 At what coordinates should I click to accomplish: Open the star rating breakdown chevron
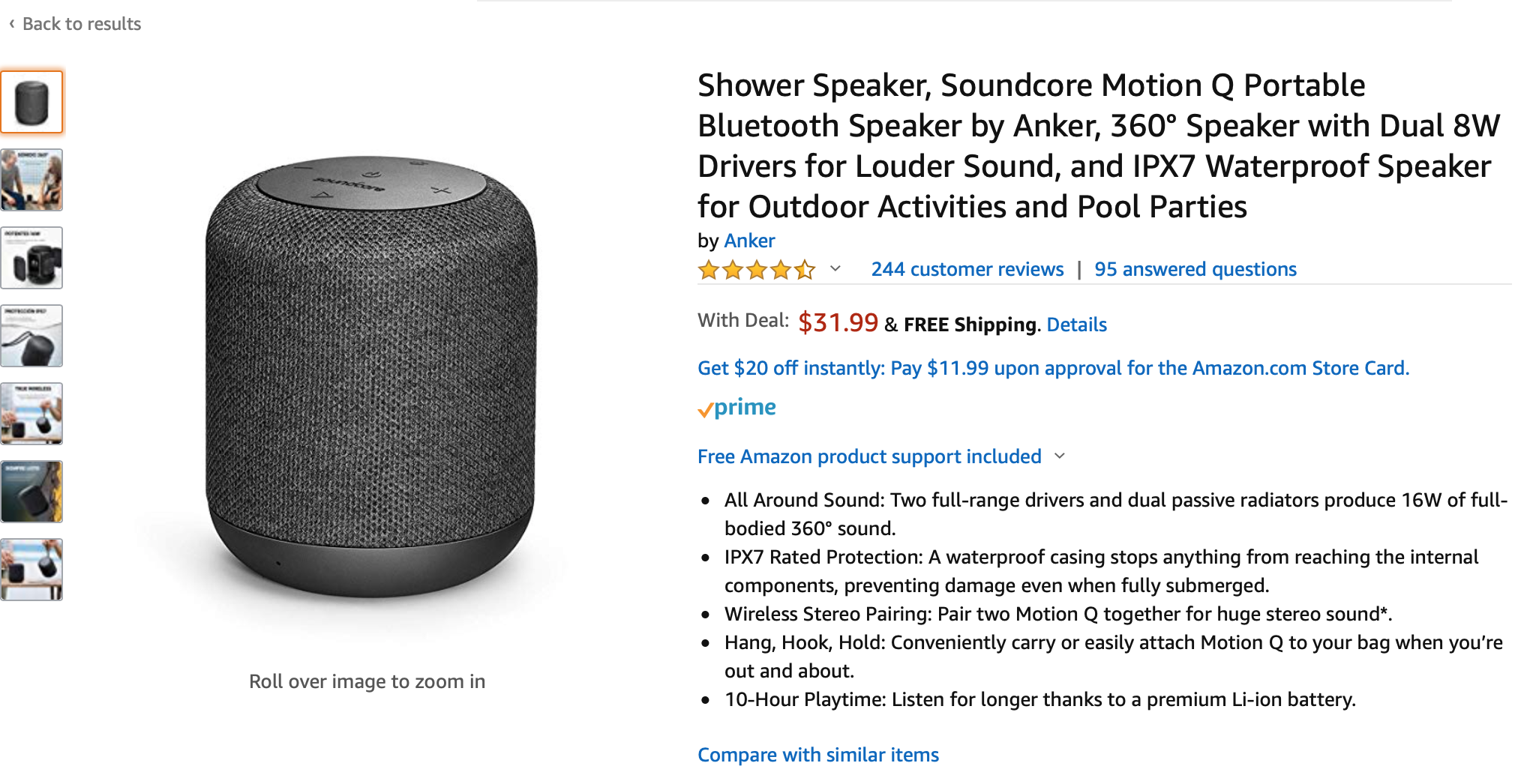[x=835, y=269]
